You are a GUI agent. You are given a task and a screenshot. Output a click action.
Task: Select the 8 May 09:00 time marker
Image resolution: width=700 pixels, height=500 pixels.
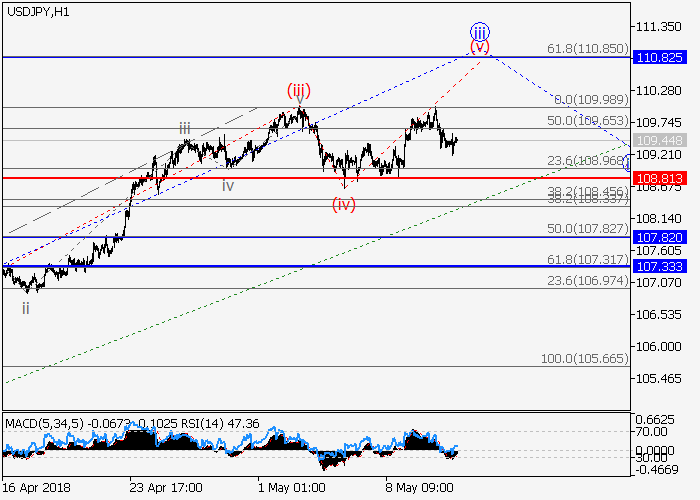click(420, 487)
